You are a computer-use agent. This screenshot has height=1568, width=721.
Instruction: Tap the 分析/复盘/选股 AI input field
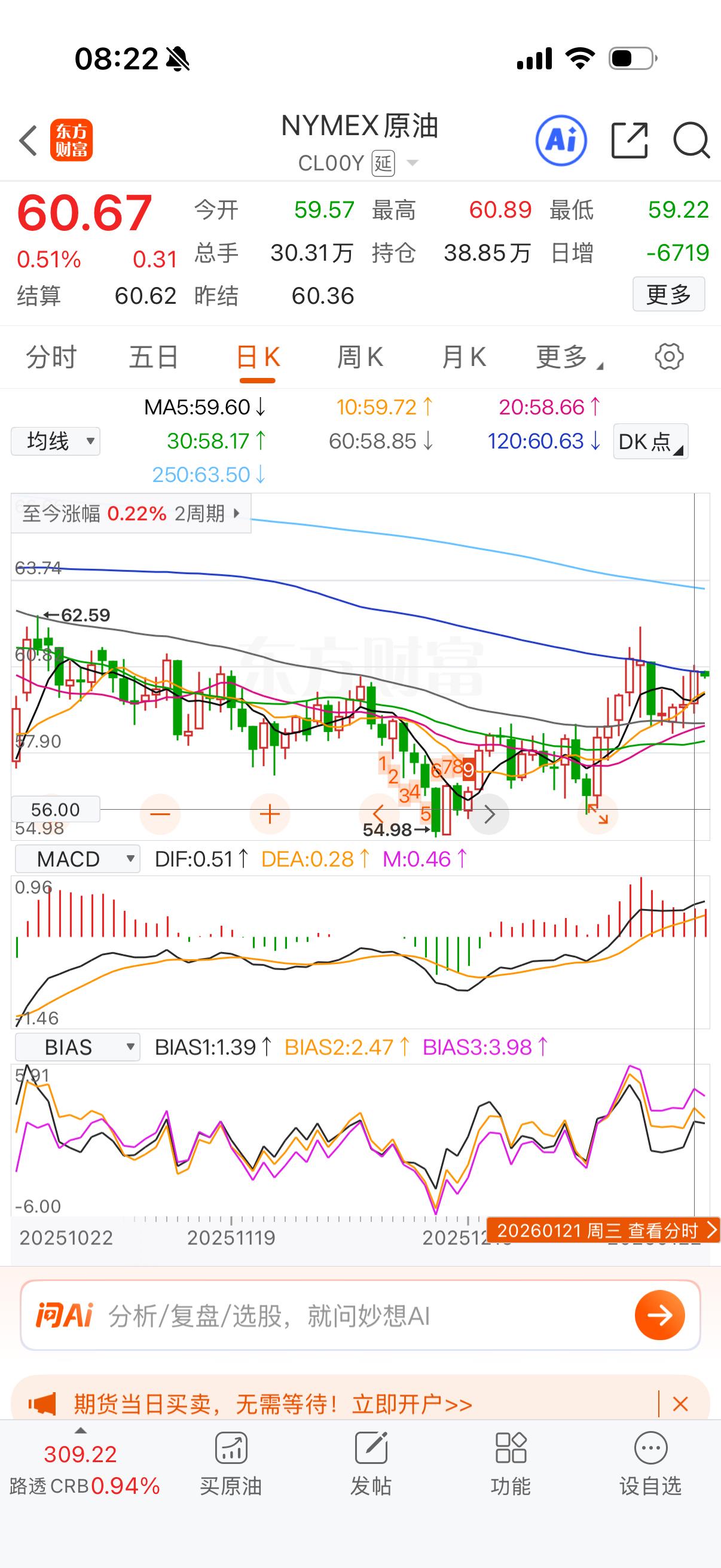(361, 1316)
